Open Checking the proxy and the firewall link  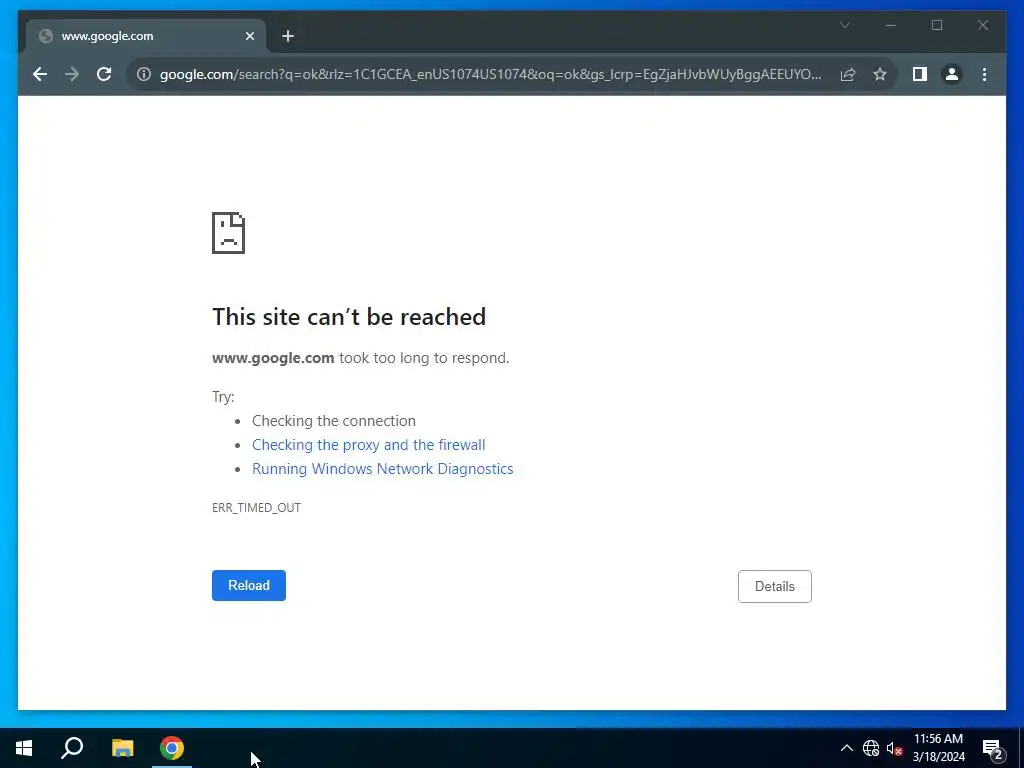368,445
